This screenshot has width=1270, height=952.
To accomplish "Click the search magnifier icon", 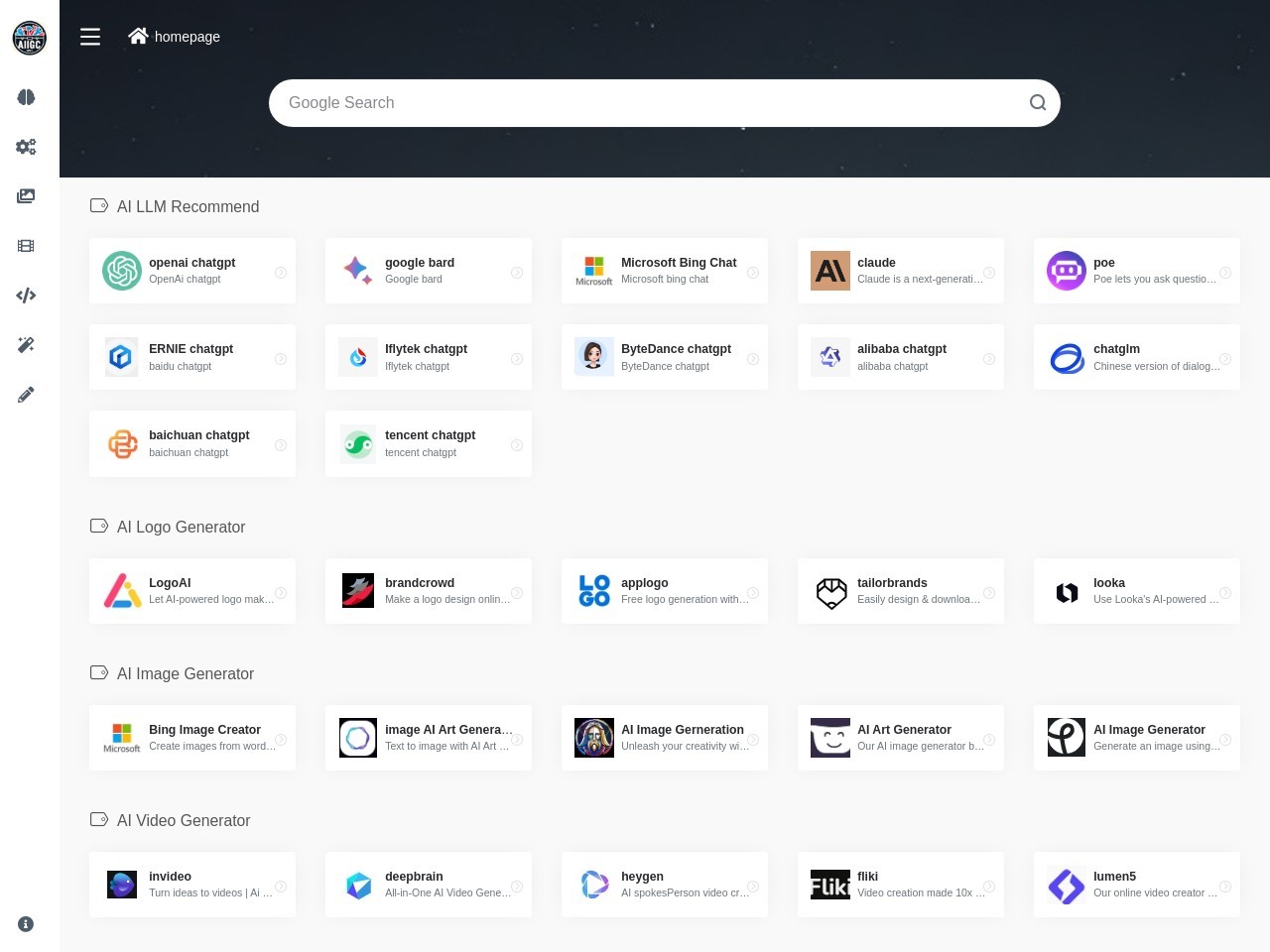I will pos(1038,102).
